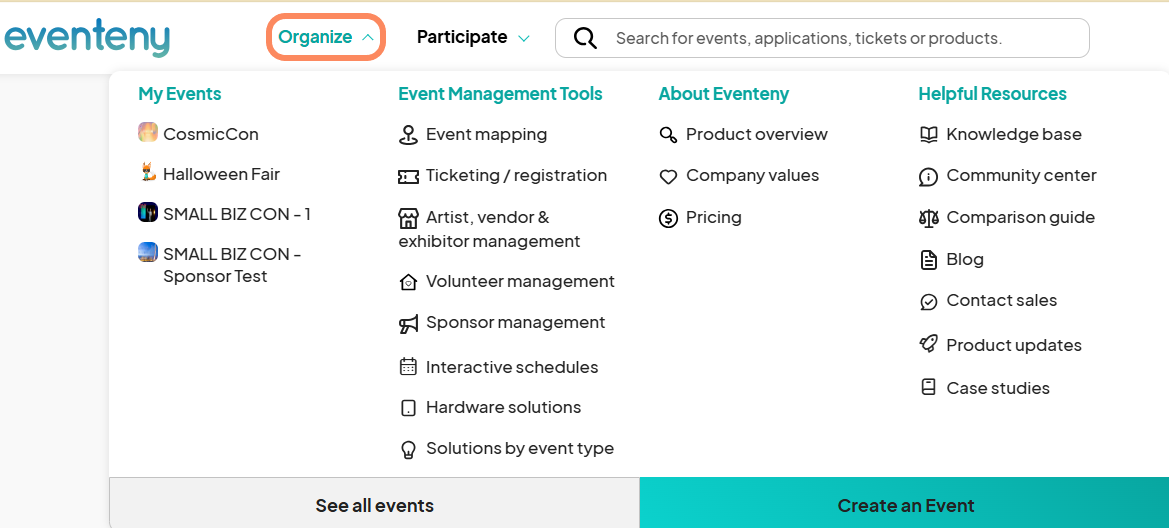Open Volunteer management from the menu
Image resolution: width=1169 pixels, height=528 pixels.
[520, 282]
